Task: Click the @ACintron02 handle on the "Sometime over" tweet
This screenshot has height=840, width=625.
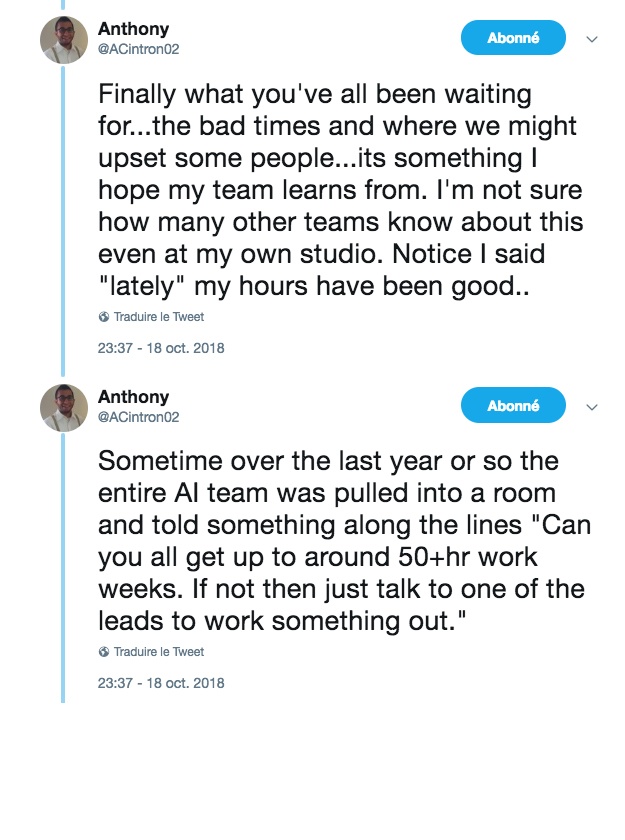Action: tap(138, 416)
